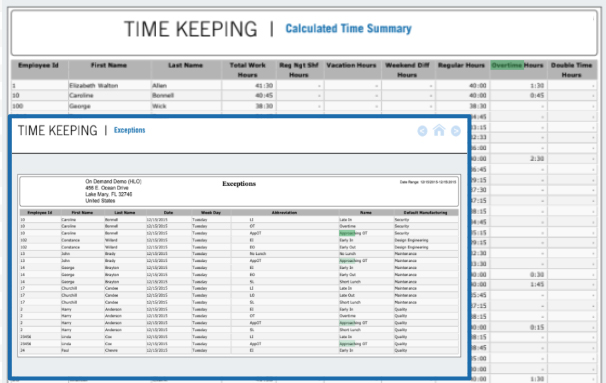The height and width of the screenshot is (383, 606).
Task: Click Name header in Exceptions report
Action: point(366,213)
